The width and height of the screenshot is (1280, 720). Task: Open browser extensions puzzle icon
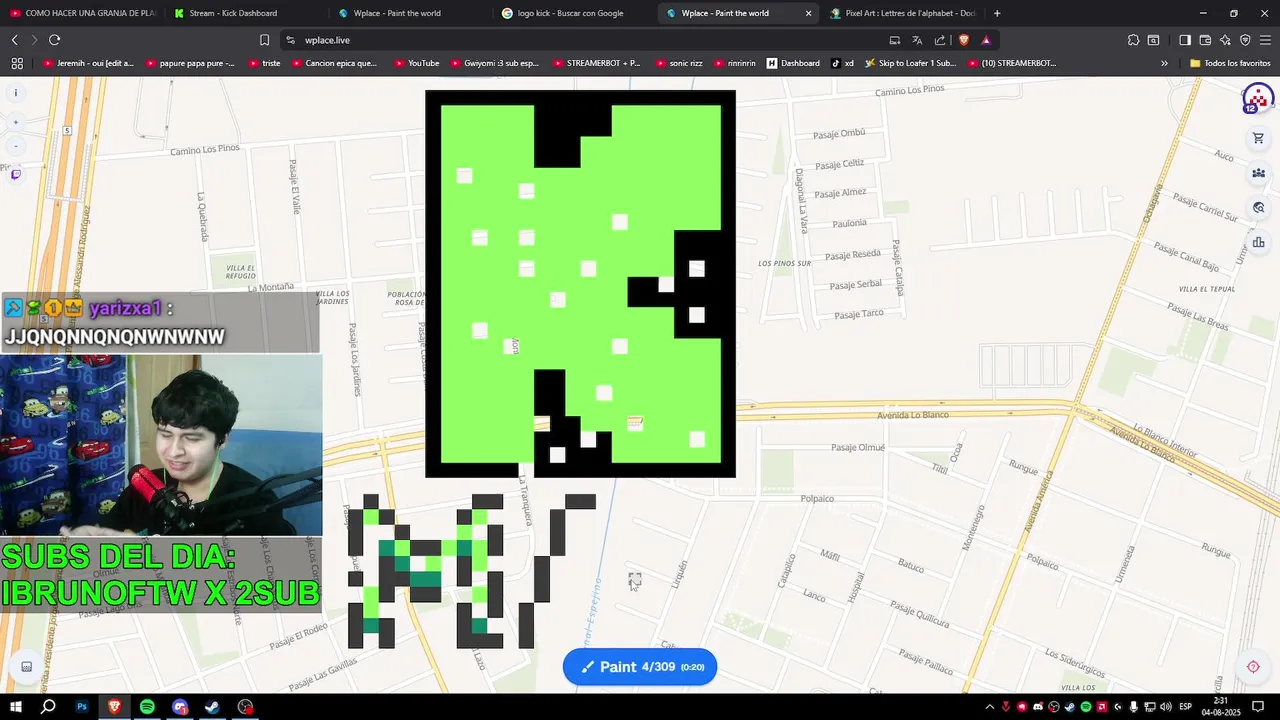1133,40
